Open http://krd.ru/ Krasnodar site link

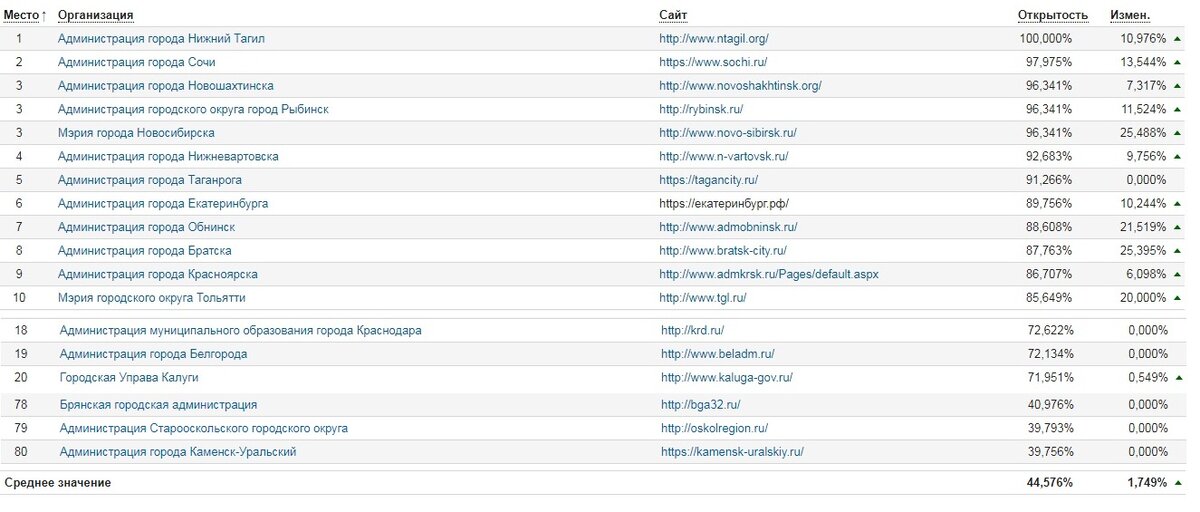pyautogui.click(x=692, y=330)
